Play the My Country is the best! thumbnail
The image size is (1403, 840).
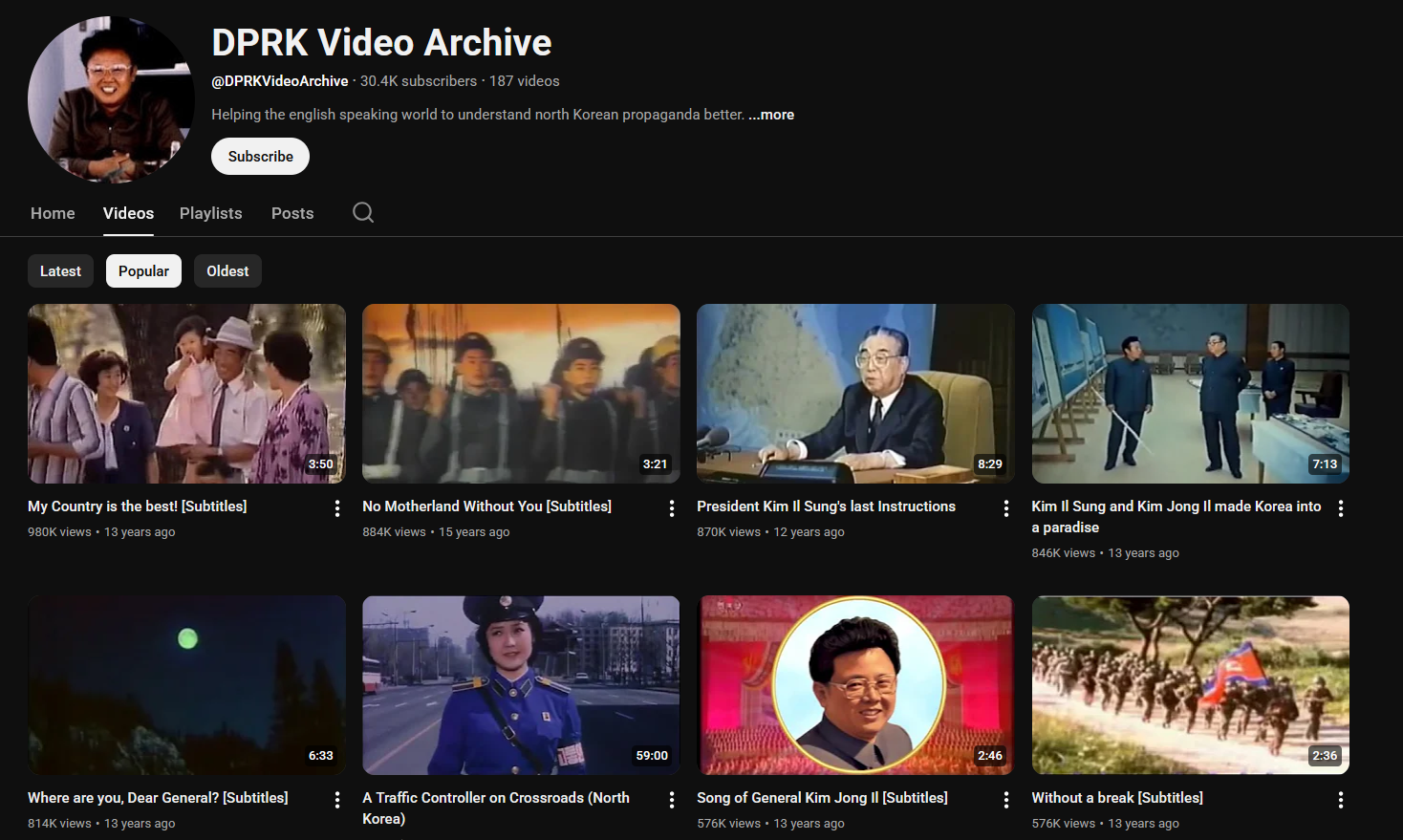[186, 394]
